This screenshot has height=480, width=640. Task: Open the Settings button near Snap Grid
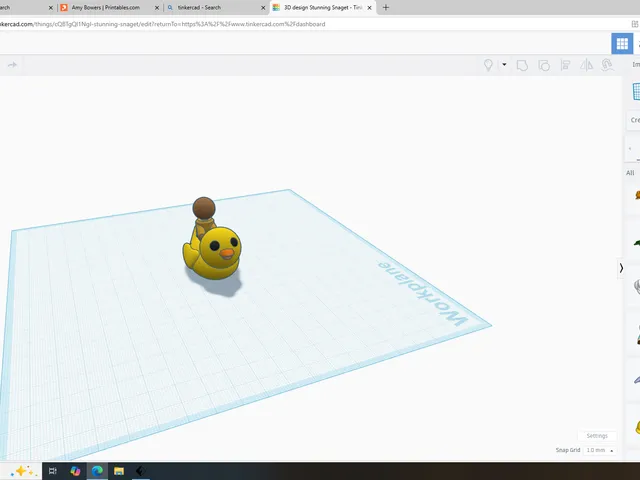click(x=597, y=436)
